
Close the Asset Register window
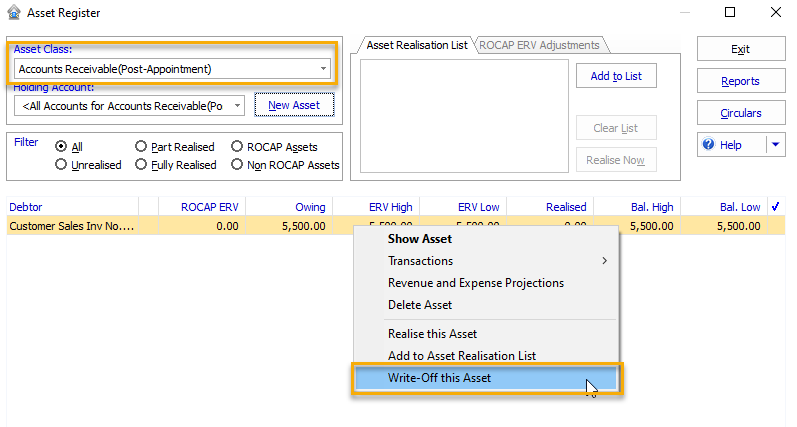point(776,12)
